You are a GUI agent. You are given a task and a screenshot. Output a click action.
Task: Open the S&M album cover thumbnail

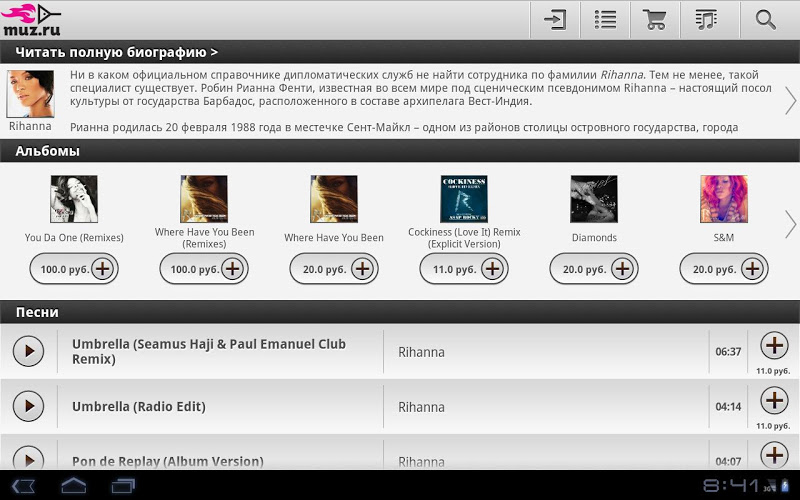click(723, 199)
